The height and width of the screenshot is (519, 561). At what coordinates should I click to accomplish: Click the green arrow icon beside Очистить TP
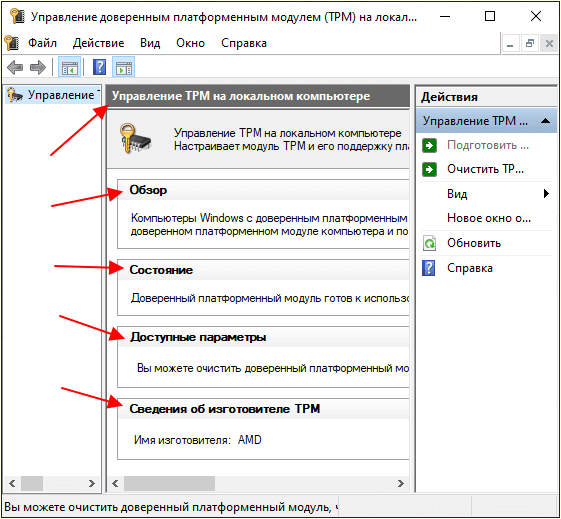coord(429,169)
